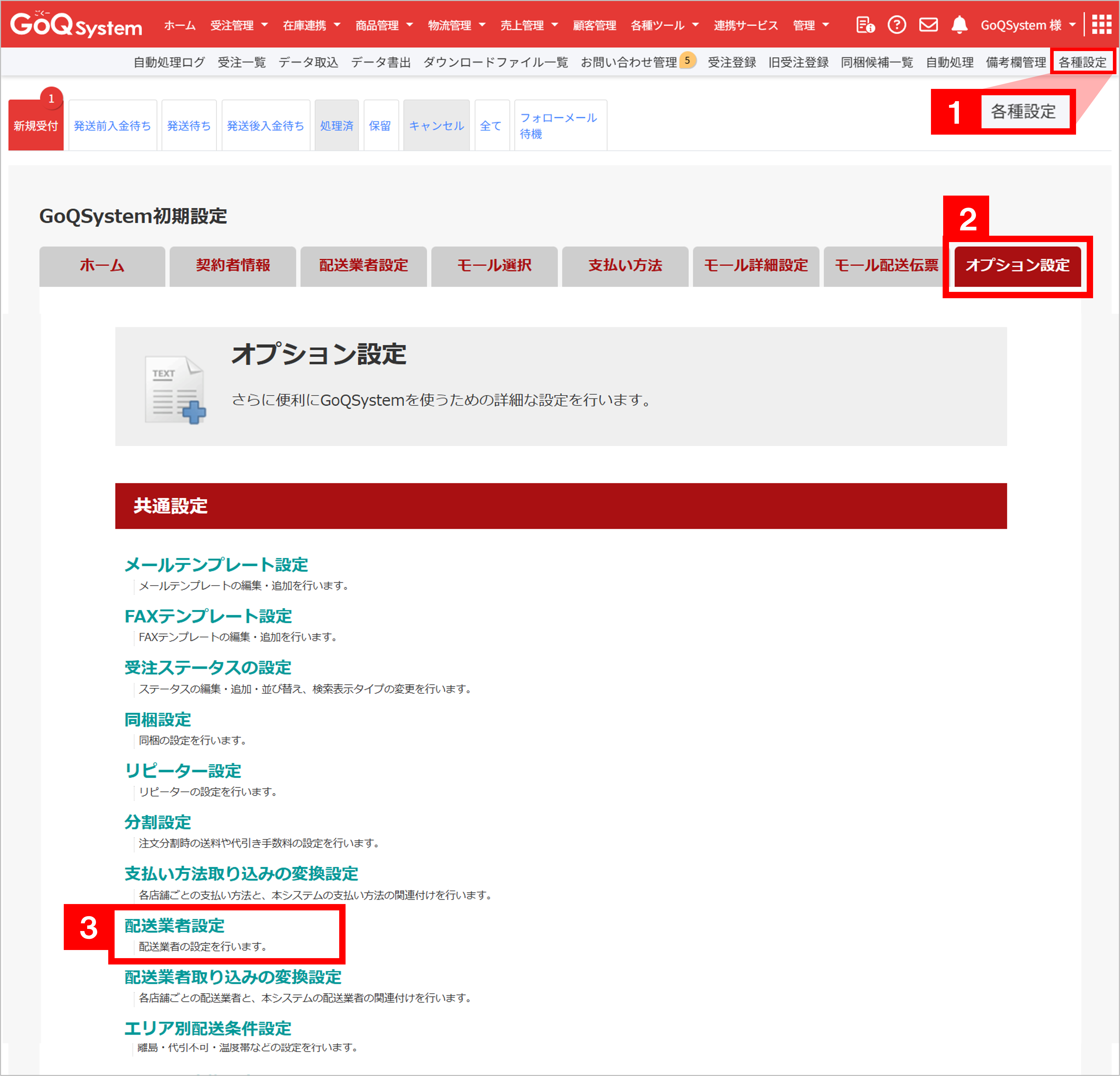This screenshot has width=1120, height=1076.
Task: Click the badge 5 on お問い合わせ管理
Action: click(688, 60)
